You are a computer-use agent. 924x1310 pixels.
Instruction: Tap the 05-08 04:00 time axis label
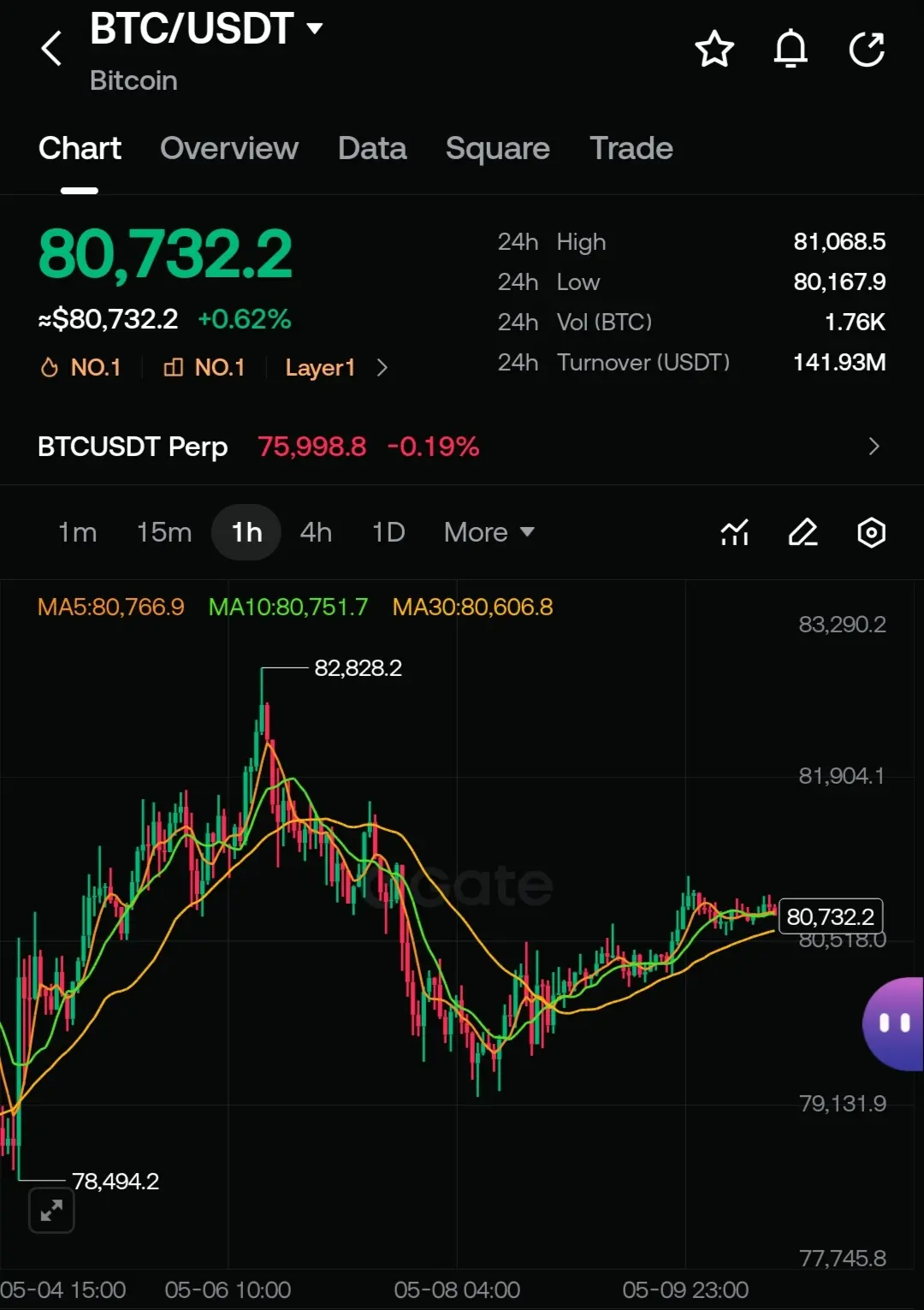pyautogui.click(x=457, y=1290)
